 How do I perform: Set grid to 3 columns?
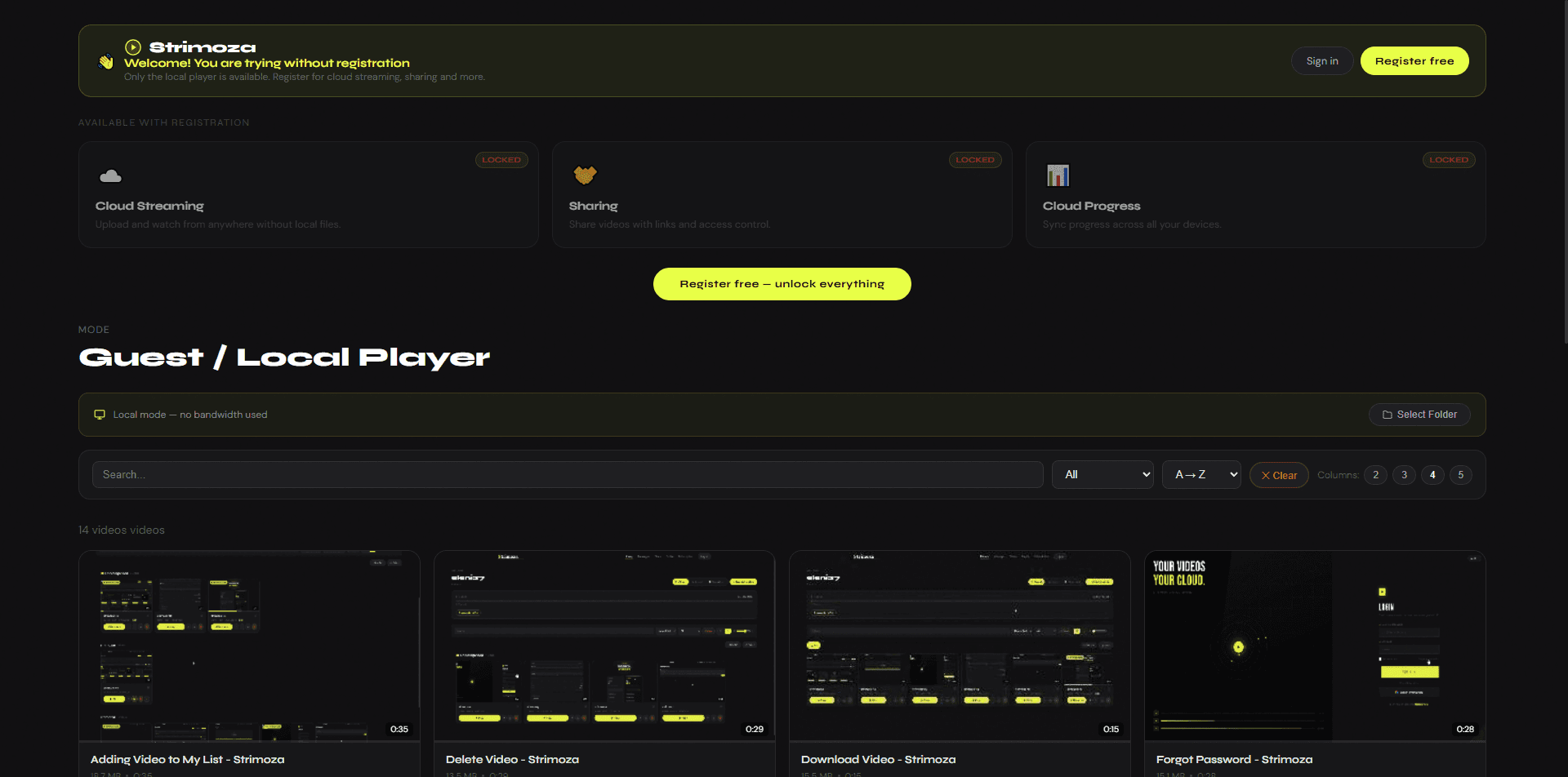(x=1404, y=475)
